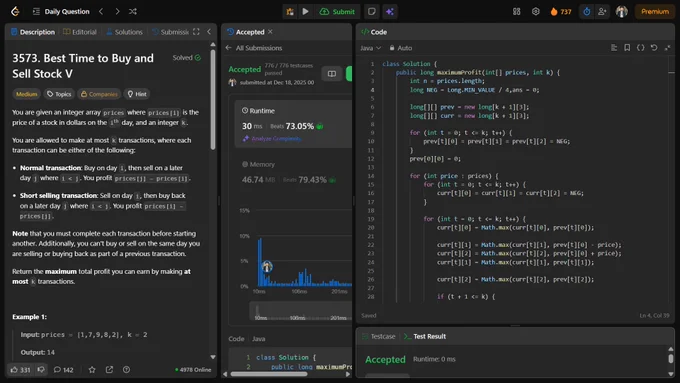The height and width of the screenshot is (383, 680).
Task: Switch to the Editorial tab
Action: coord(80,32)
